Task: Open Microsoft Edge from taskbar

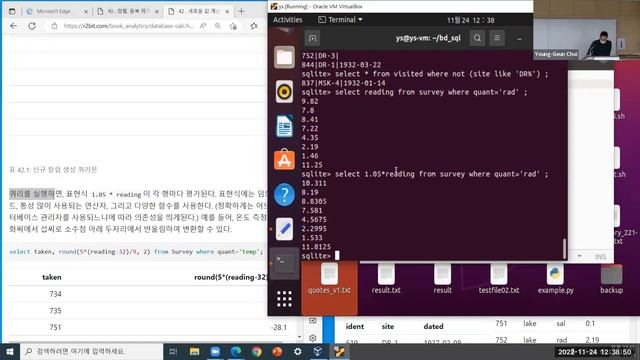Action: pos(236,351)
